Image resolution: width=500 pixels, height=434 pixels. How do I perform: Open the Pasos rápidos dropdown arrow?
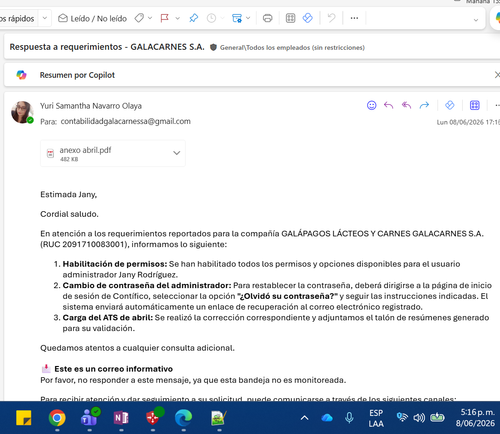tap(45, 18)
